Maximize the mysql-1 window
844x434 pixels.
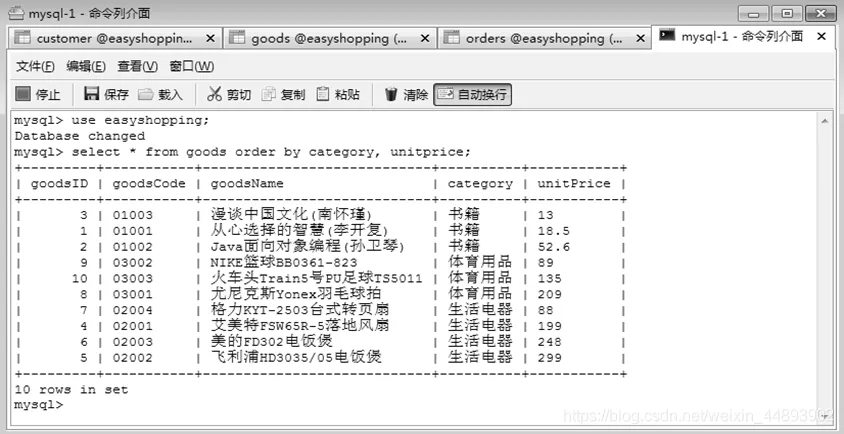787,13
